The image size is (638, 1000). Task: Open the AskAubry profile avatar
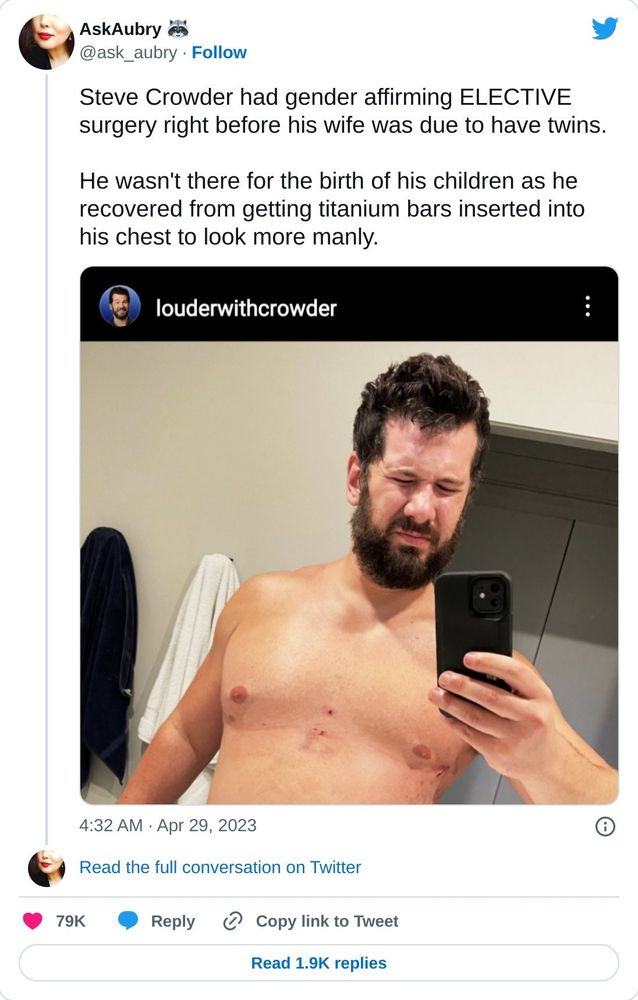click(47, 41)
